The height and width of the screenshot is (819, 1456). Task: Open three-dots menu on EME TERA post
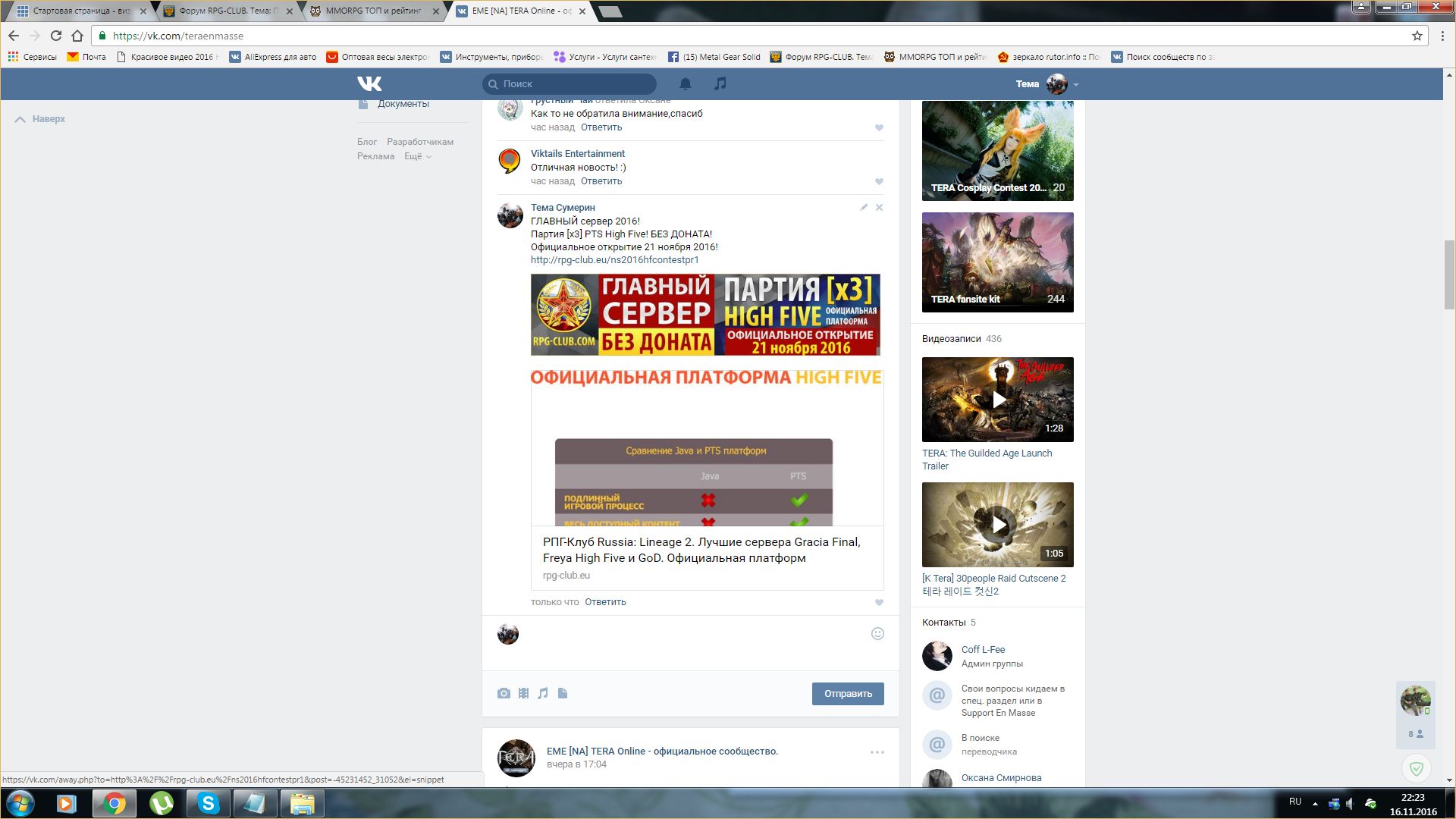click(x=877, y=752)
